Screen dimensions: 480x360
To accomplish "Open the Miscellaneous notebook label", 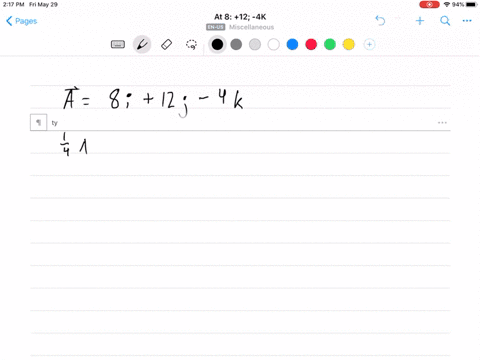I will tap(251, 27).
